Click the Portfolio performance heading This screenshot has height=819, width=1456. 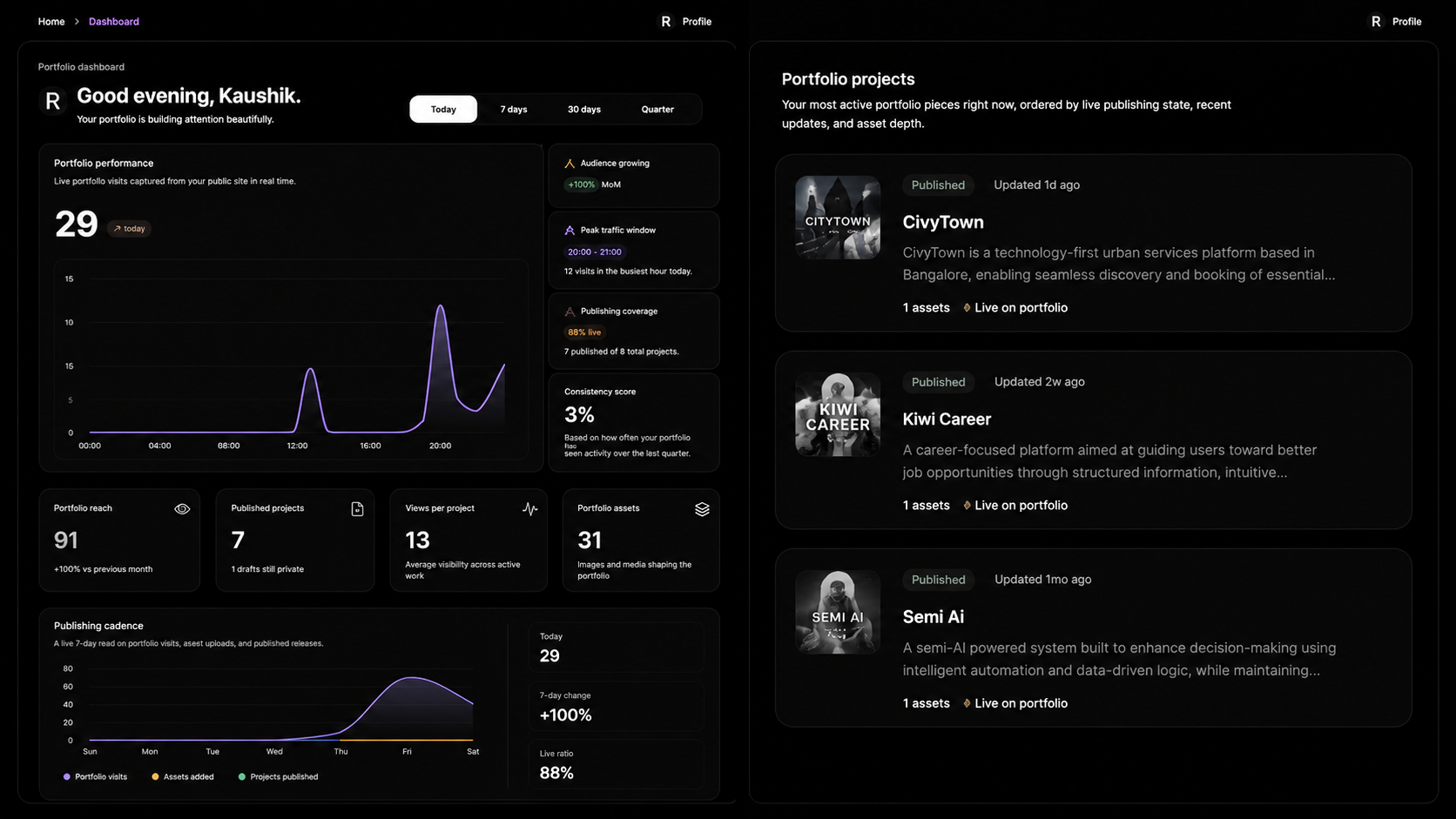click(104, 163)
